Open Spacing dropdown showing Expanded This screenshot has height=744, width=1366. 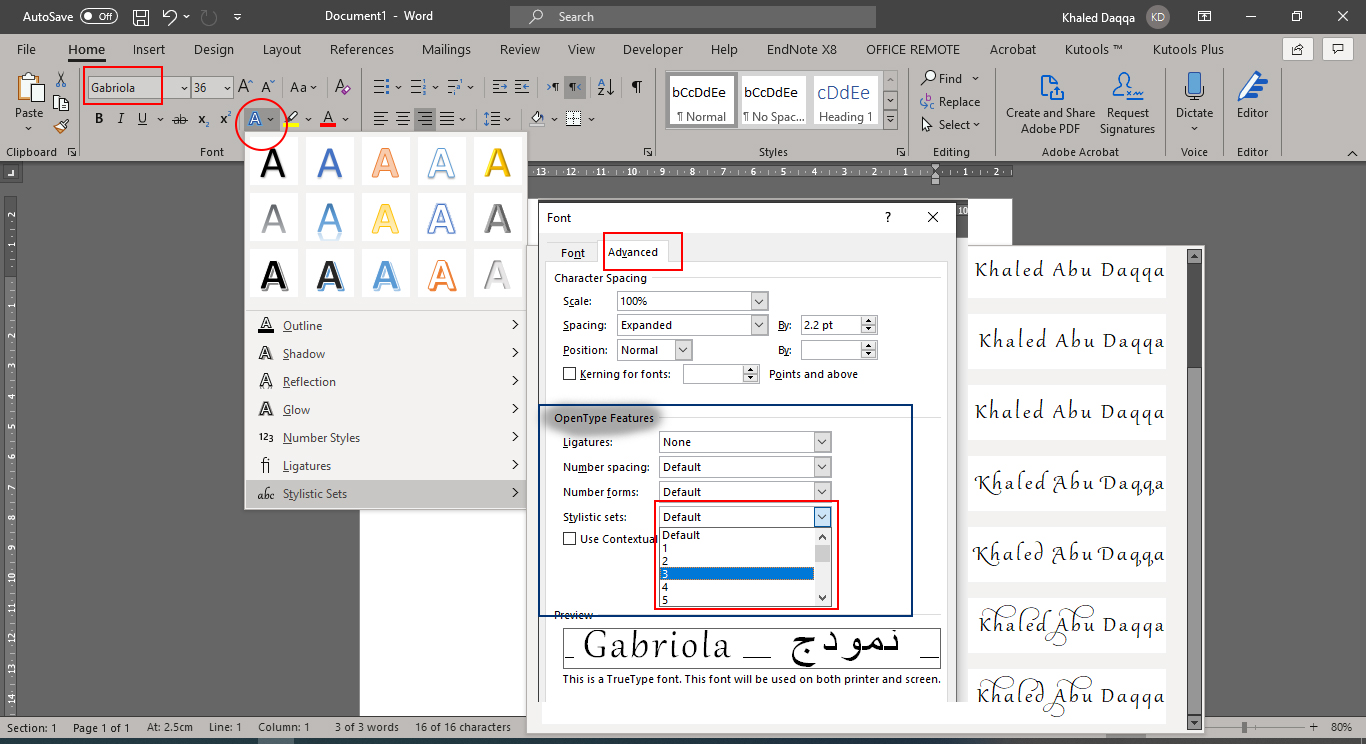click(759, 325)
